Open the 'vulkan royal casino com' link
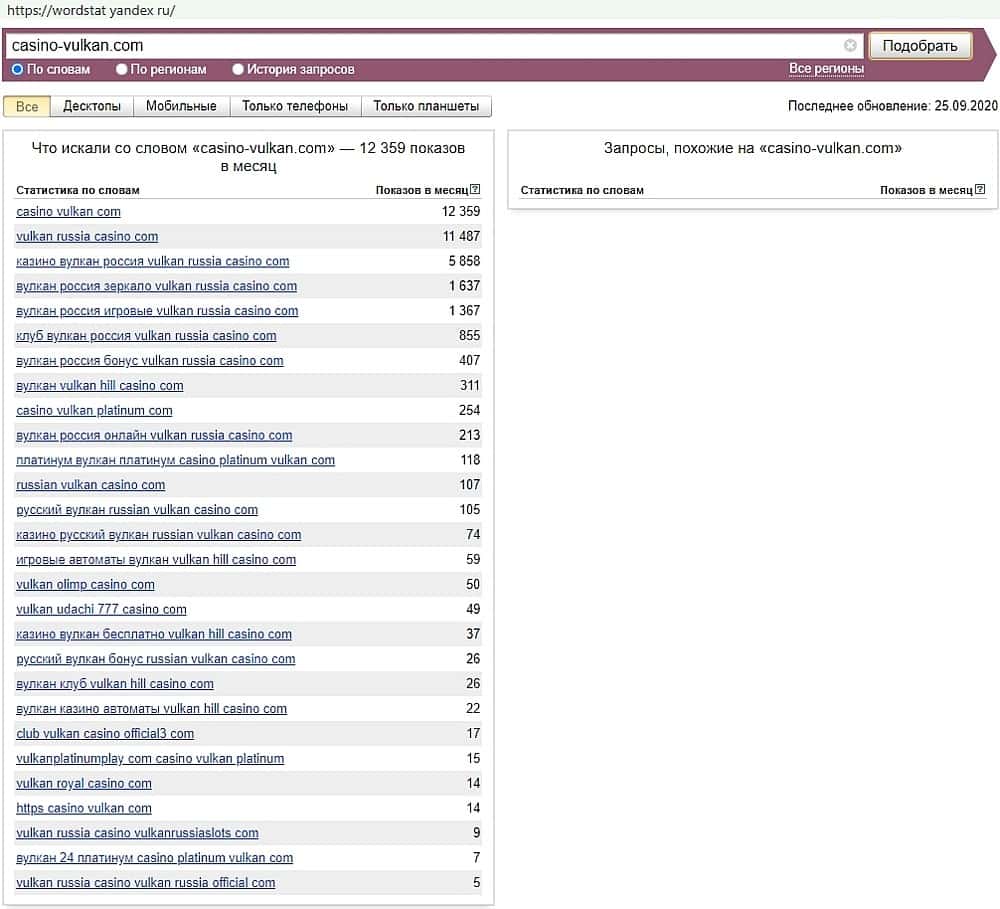1000x909 pixels. click(84, 783)
